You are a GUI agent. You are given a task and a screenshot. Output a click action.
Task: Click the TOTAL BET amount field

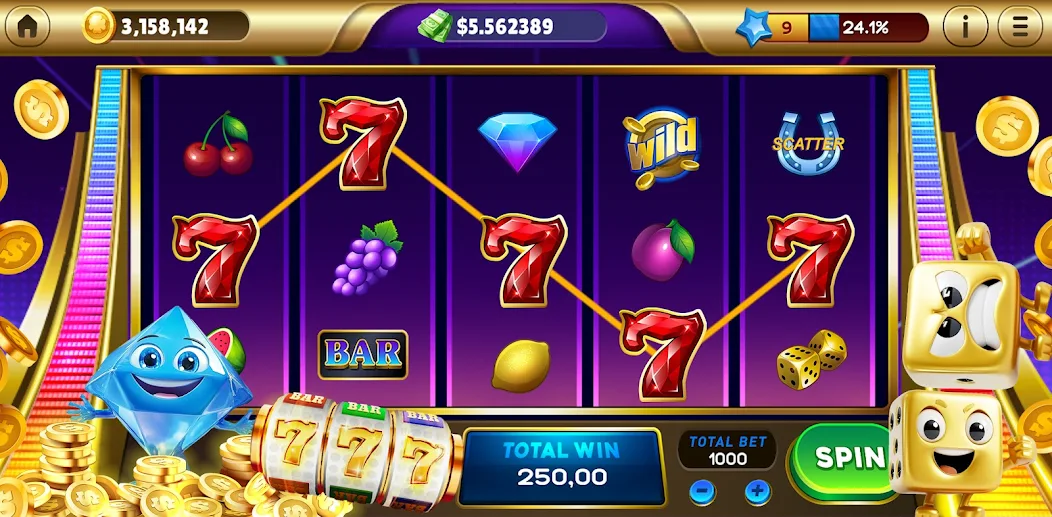pos(727,451)
